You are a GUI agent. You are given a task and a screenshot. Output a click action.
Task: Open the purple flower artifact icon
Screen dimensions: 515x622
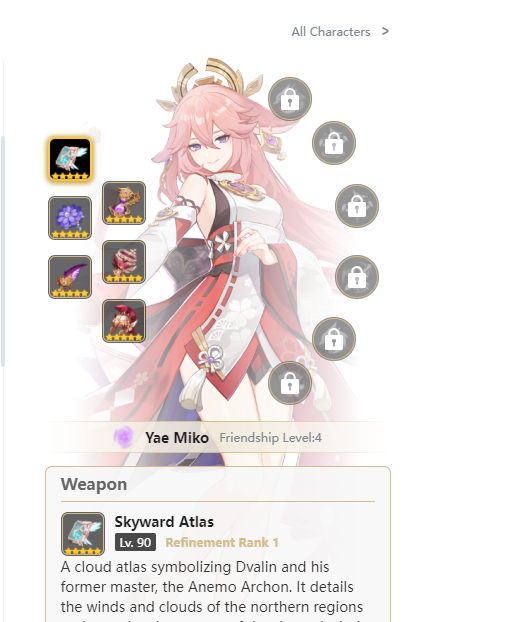pyautogui.click(x=70, y=218)
